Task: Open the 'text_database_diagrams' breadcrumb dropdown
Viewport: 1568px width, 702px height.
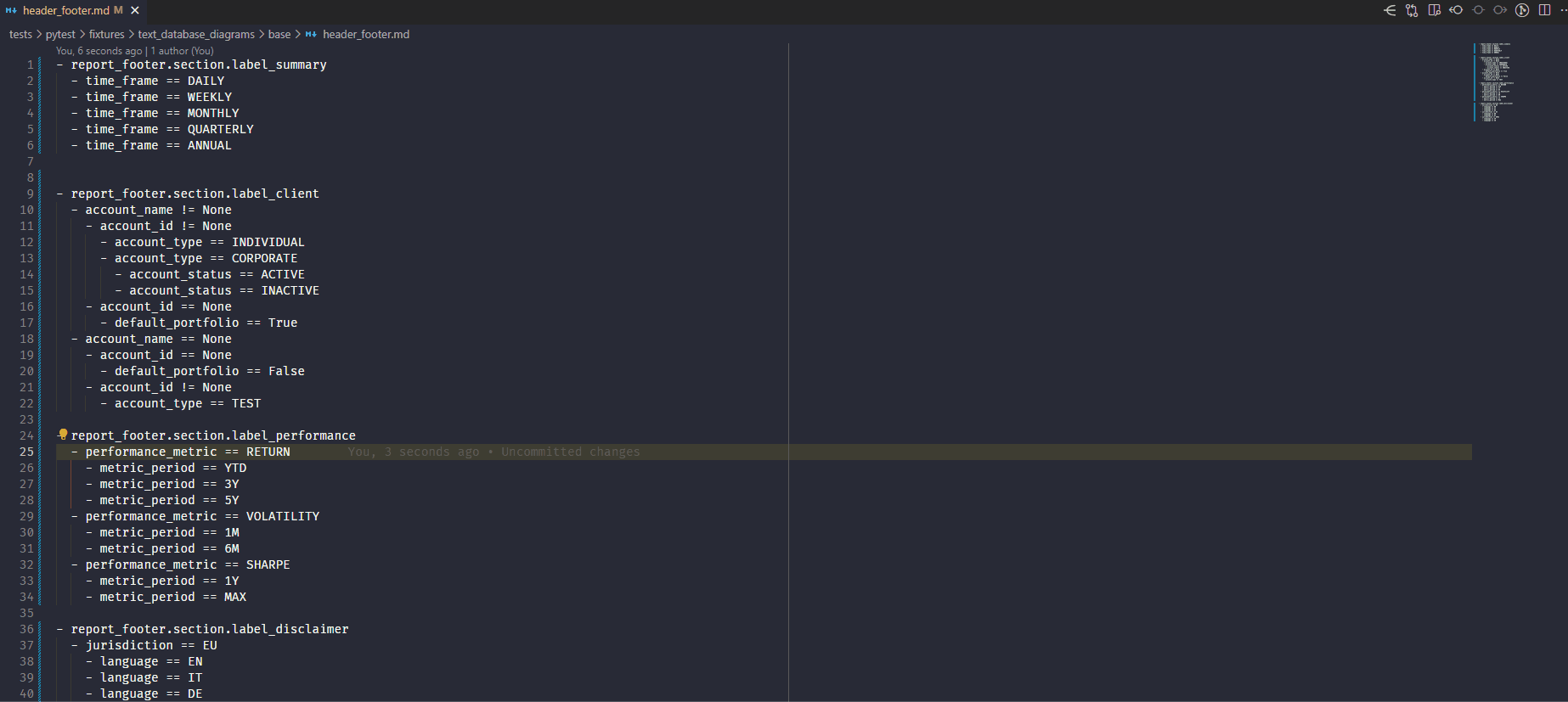Action: tap(196, 34)
